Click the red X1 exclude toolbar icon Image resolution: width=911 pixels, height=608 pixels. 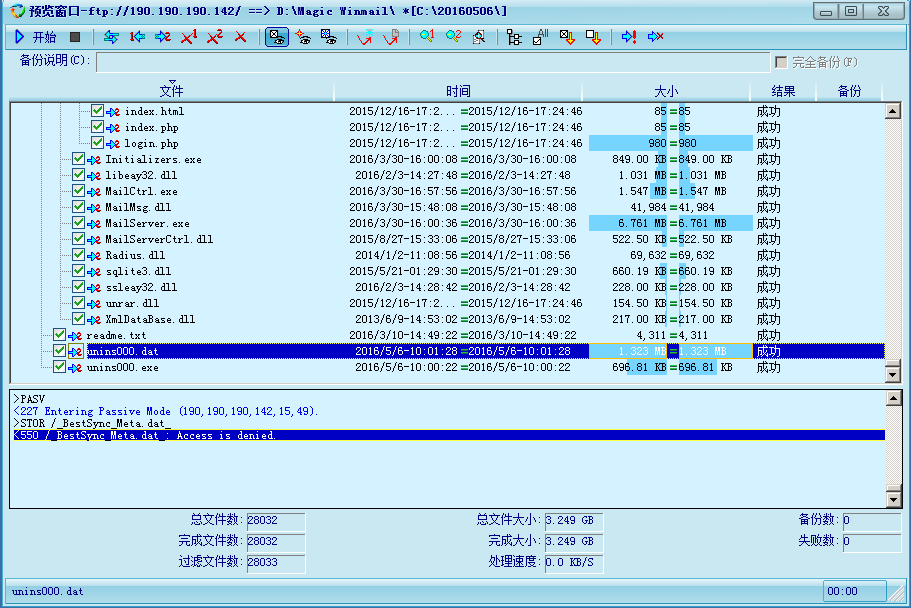tap(188, 37)
